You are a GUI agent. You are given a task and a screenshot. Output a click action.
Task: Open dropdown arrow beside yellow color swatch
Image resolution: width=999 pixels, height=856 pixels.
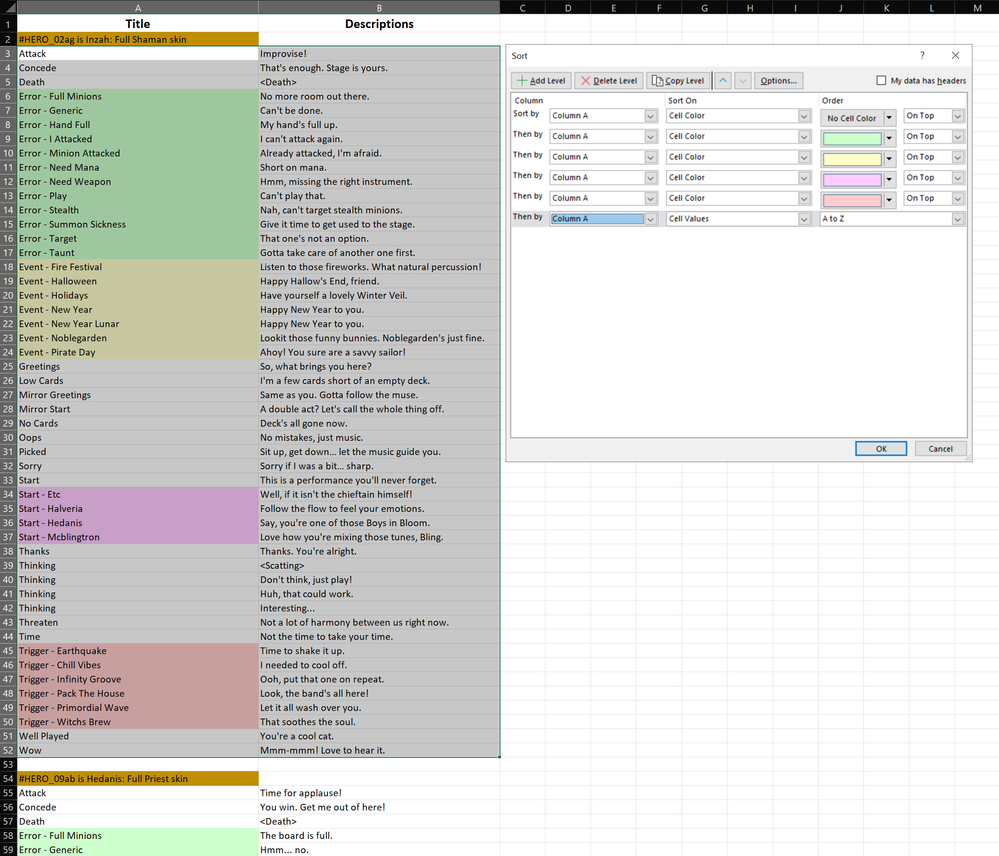click(889, 159)
